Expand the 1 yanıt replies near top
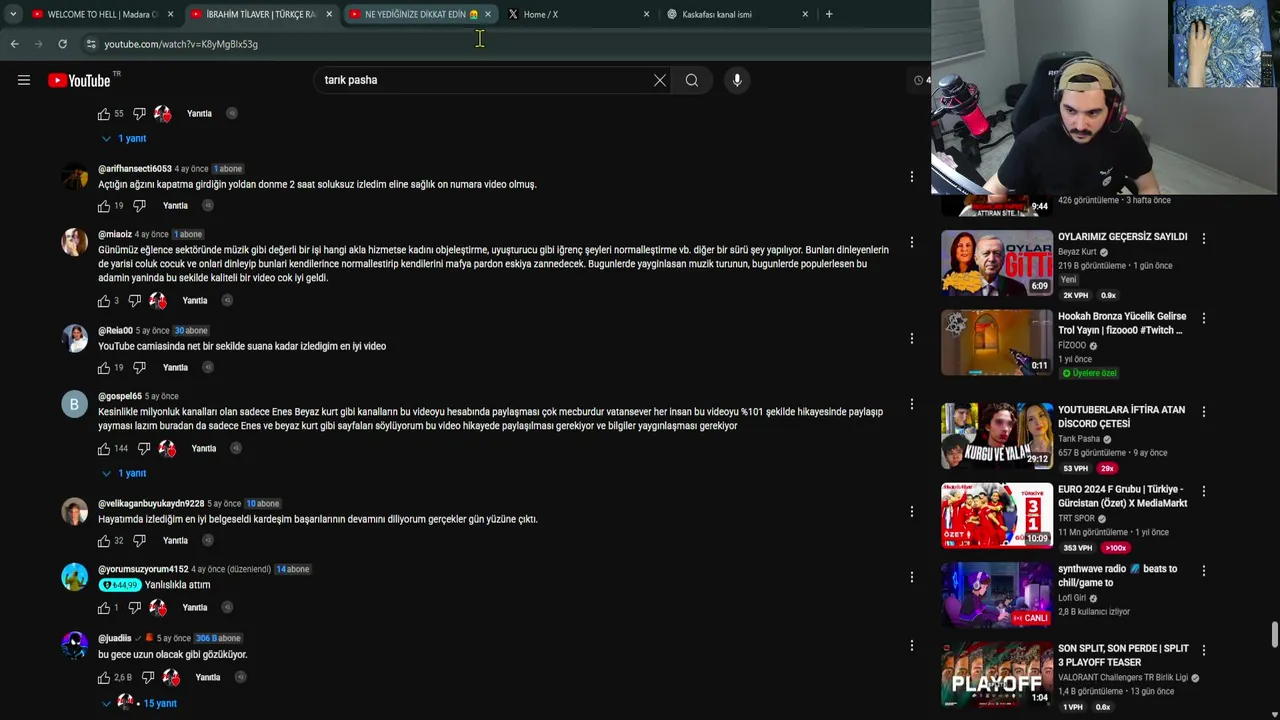Screen dimensions: 1280x720 tap(124, 138)
